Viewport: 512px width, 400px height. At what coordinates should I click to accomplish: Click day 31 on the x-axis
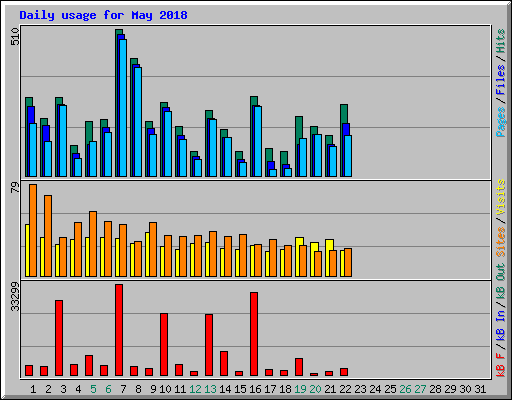(x=480, y=389)
